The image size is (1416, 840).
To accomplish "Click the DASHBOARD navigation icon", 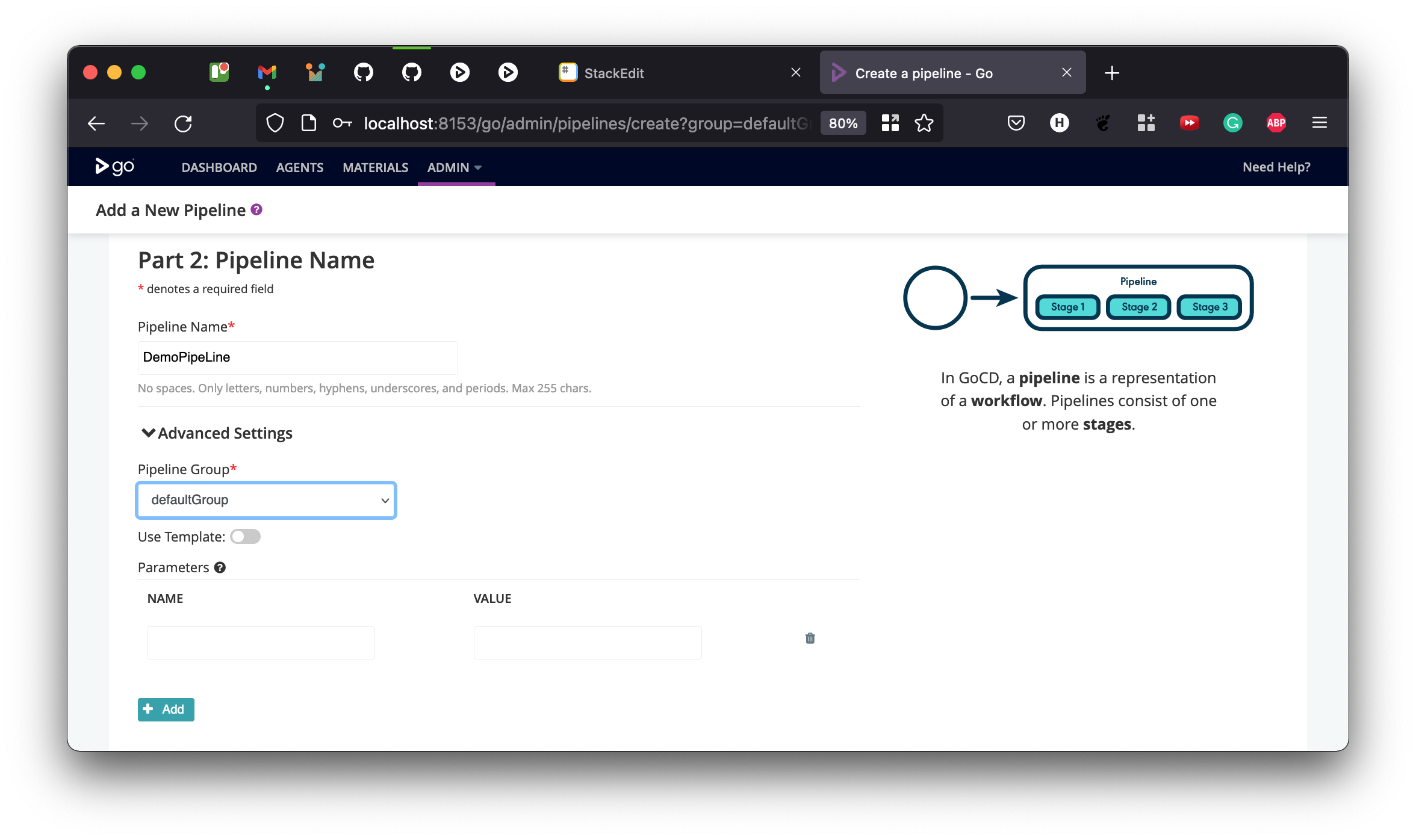I will [x=218, y=167].
